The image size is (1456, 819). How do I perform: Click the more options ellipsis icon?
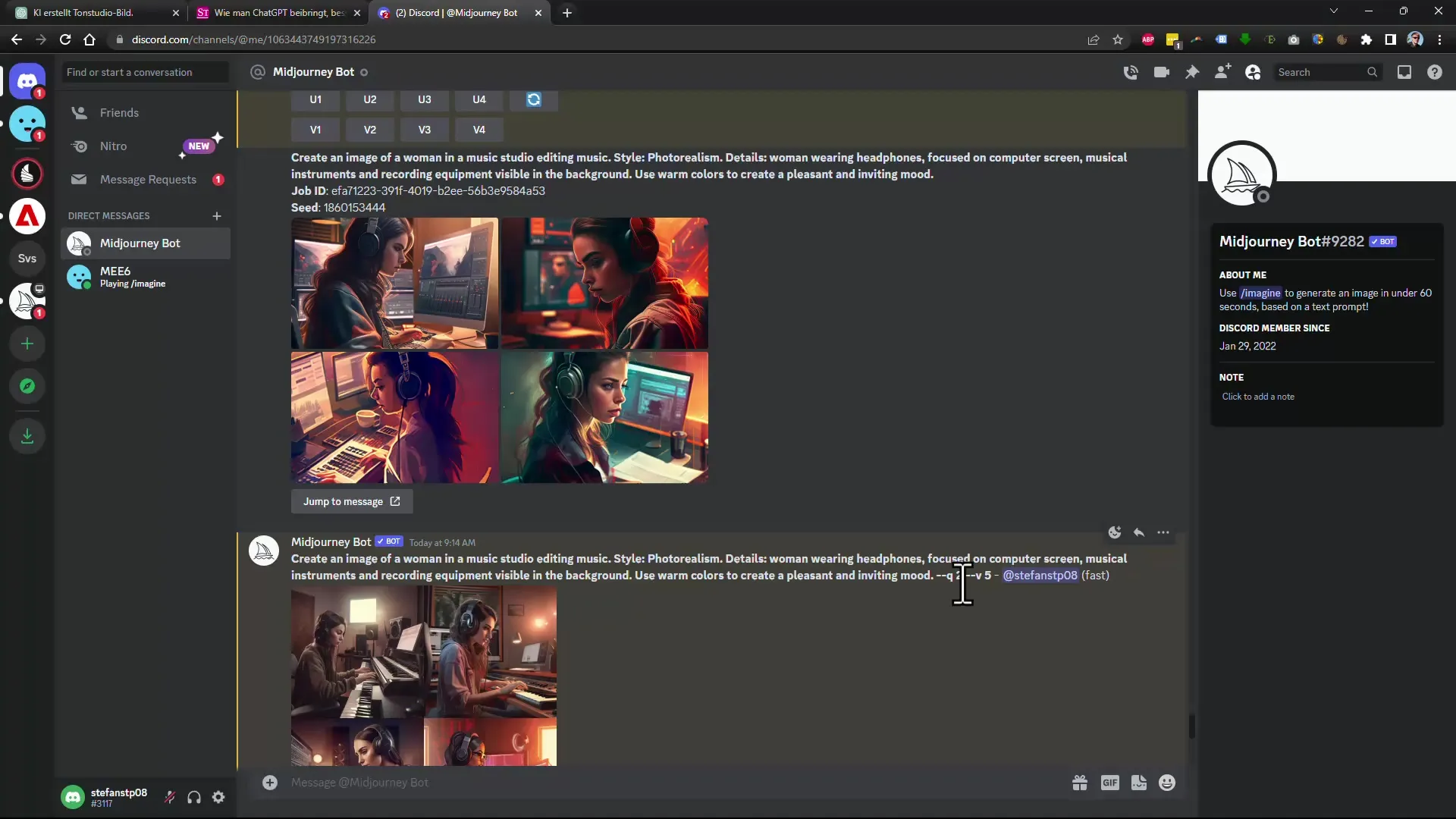click(1163, 531)
